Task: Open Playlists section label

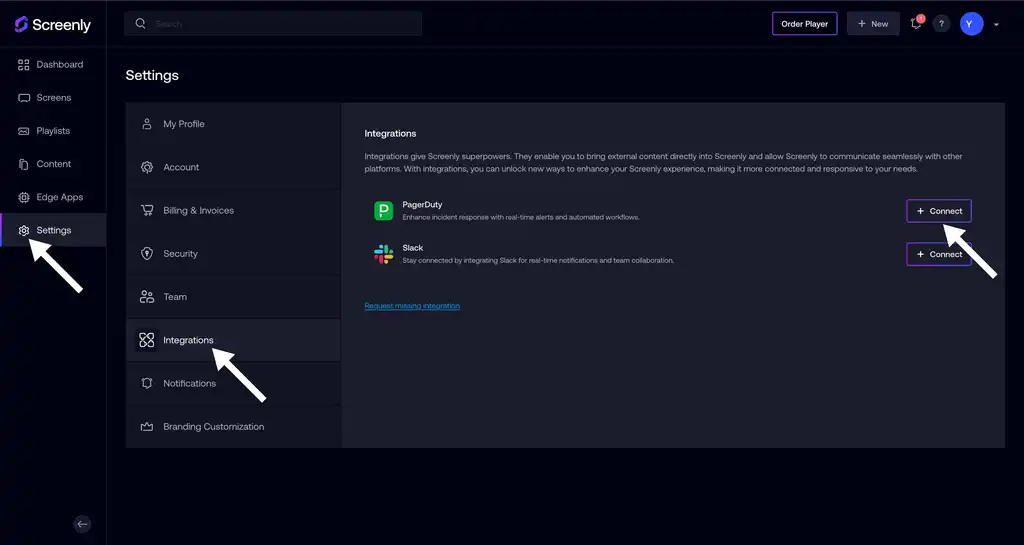Action: tap(53, 131)
